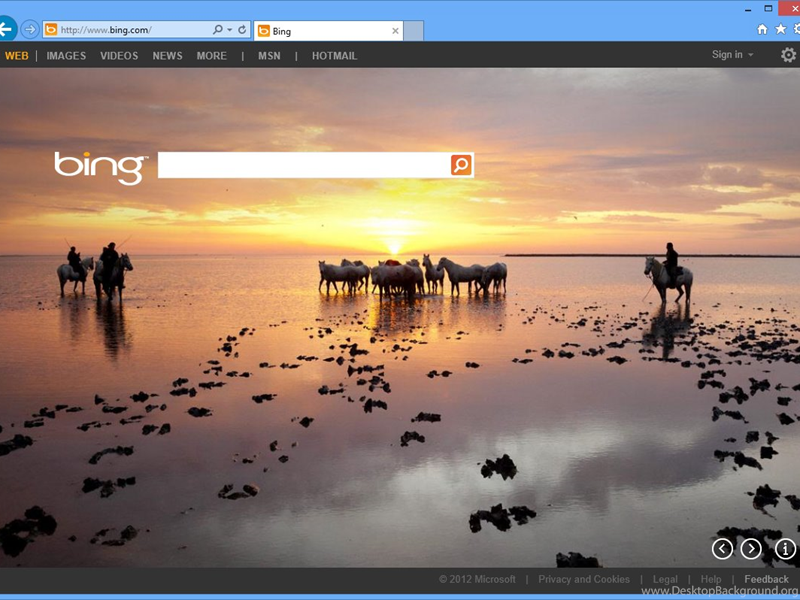Show previous background image arrow
This screenshot has height=600, width=800.
tap(722, 548)
